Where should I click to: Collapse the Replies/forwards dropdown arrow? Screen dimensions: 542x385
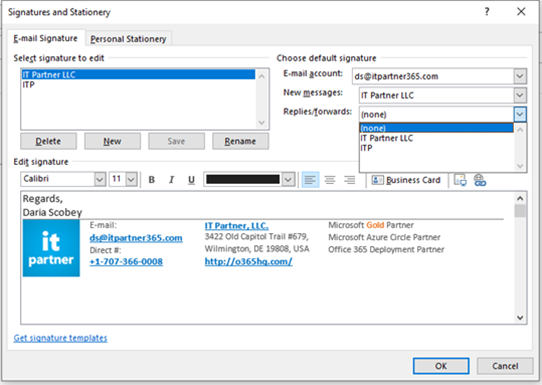pyautogui.click(x=520, y=114)
